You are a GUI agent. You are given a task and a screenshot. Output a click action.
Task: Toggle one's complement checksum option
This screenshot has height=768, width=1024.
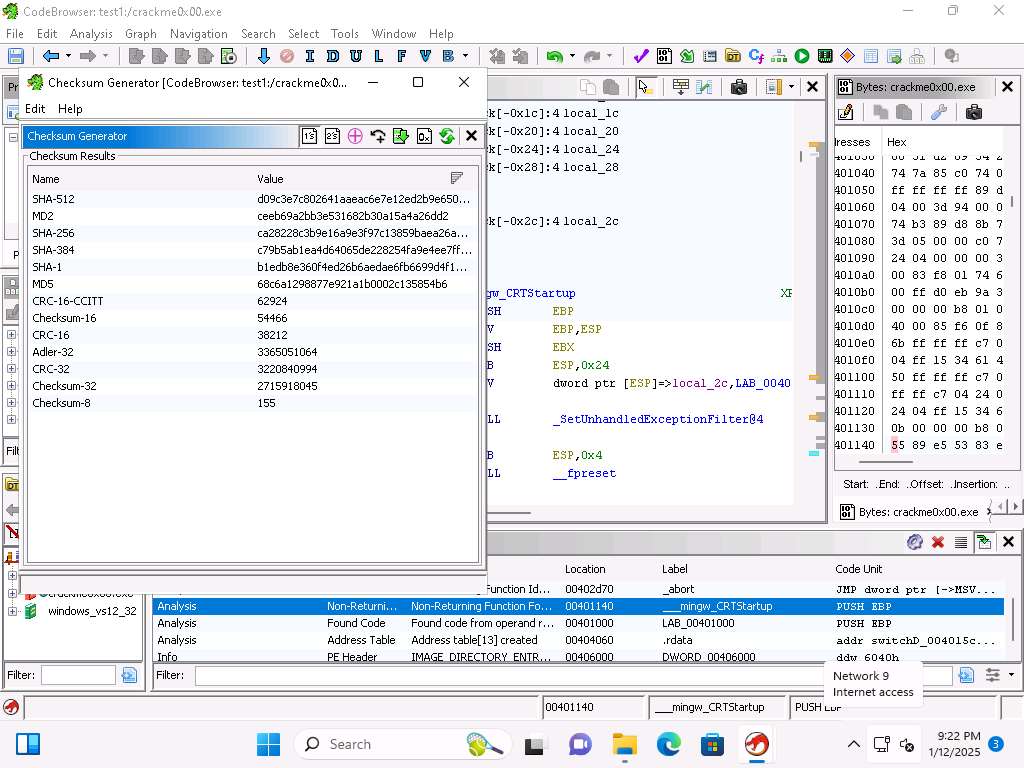click(x=310, y=136)
